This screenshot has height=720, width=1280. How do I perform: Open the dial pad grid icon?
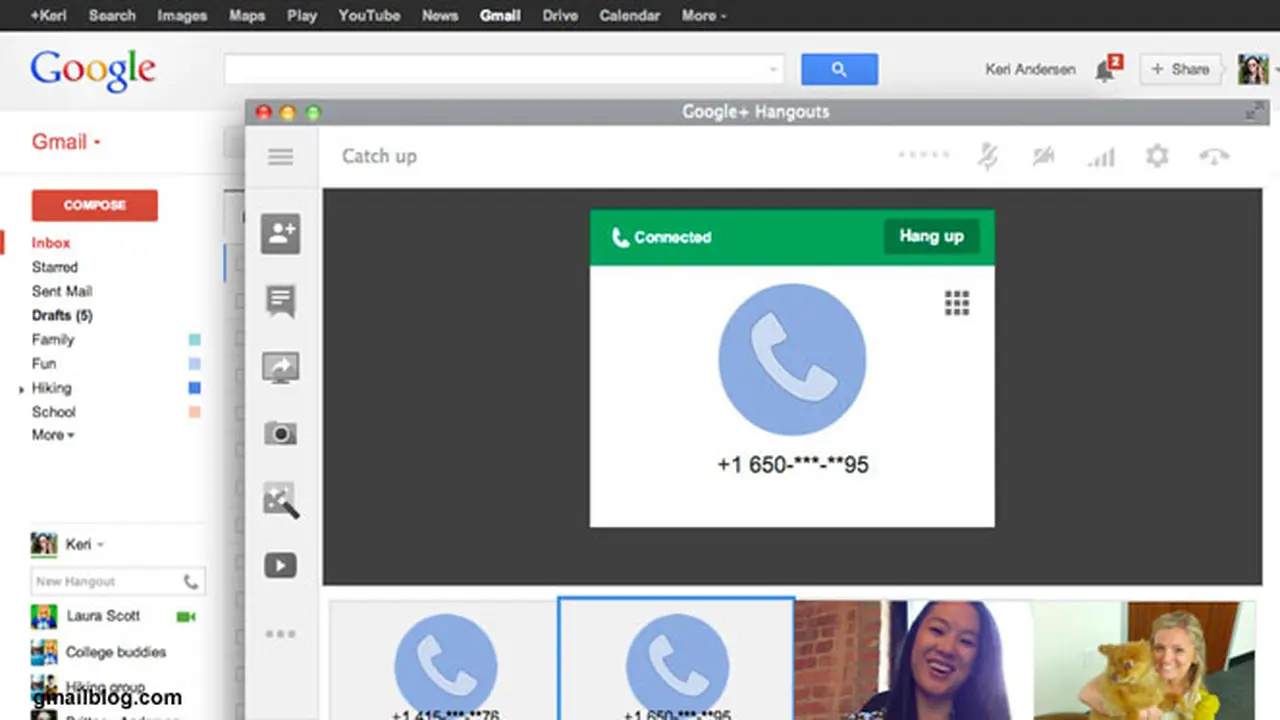[957, 303]
